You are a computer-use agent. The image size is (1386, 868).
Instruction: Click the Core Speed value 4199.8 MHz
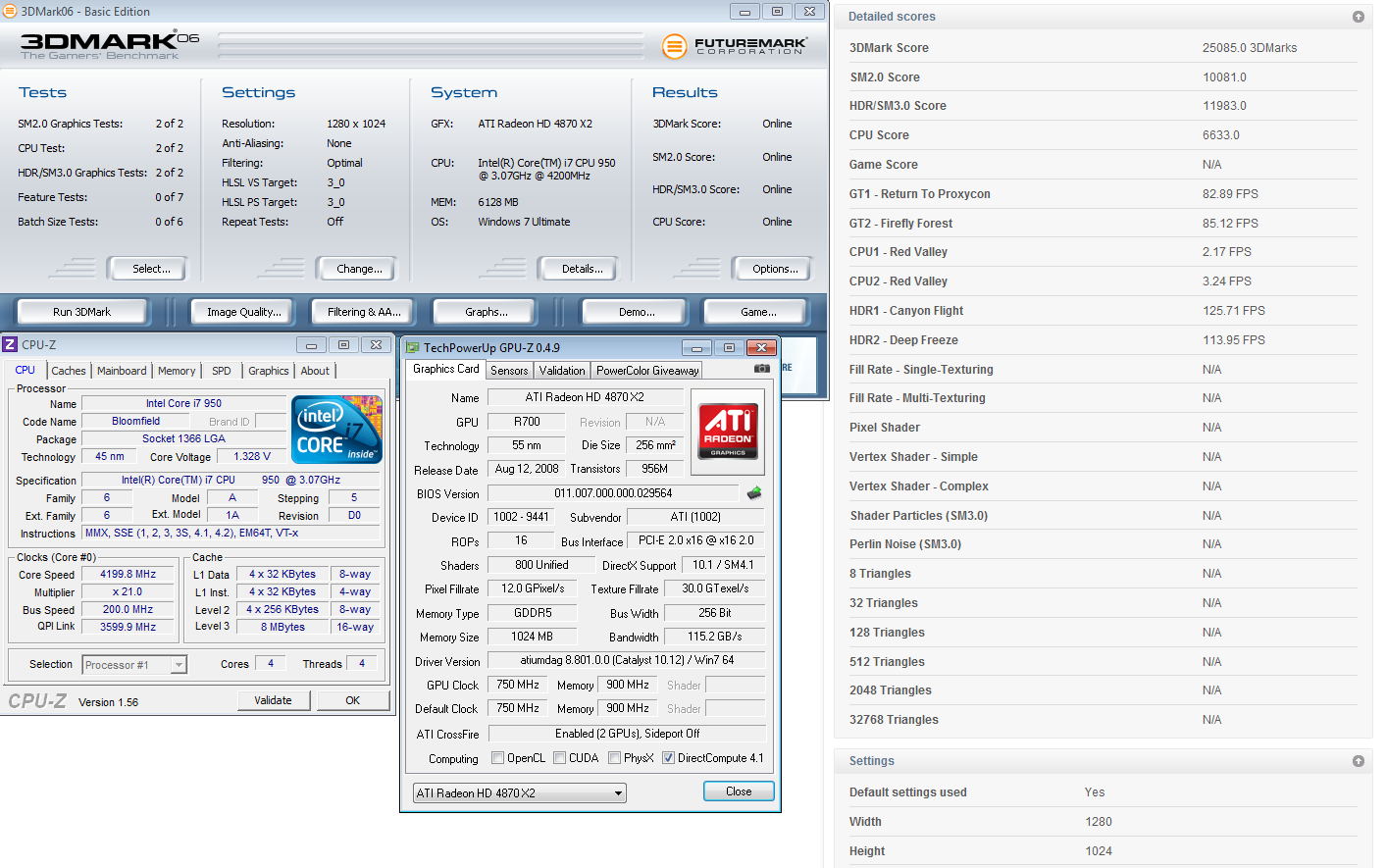(128, 575)
